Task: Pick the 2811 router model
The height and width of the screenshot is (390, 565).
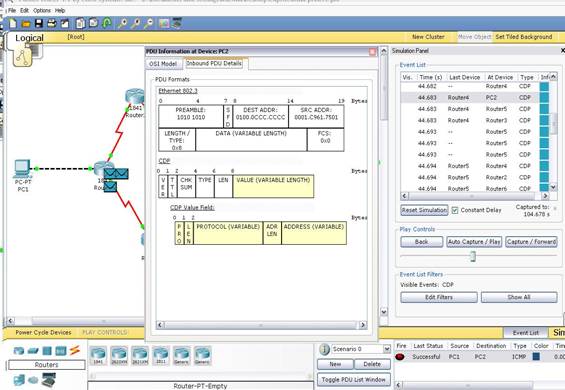Action: (x=161, y=355)
